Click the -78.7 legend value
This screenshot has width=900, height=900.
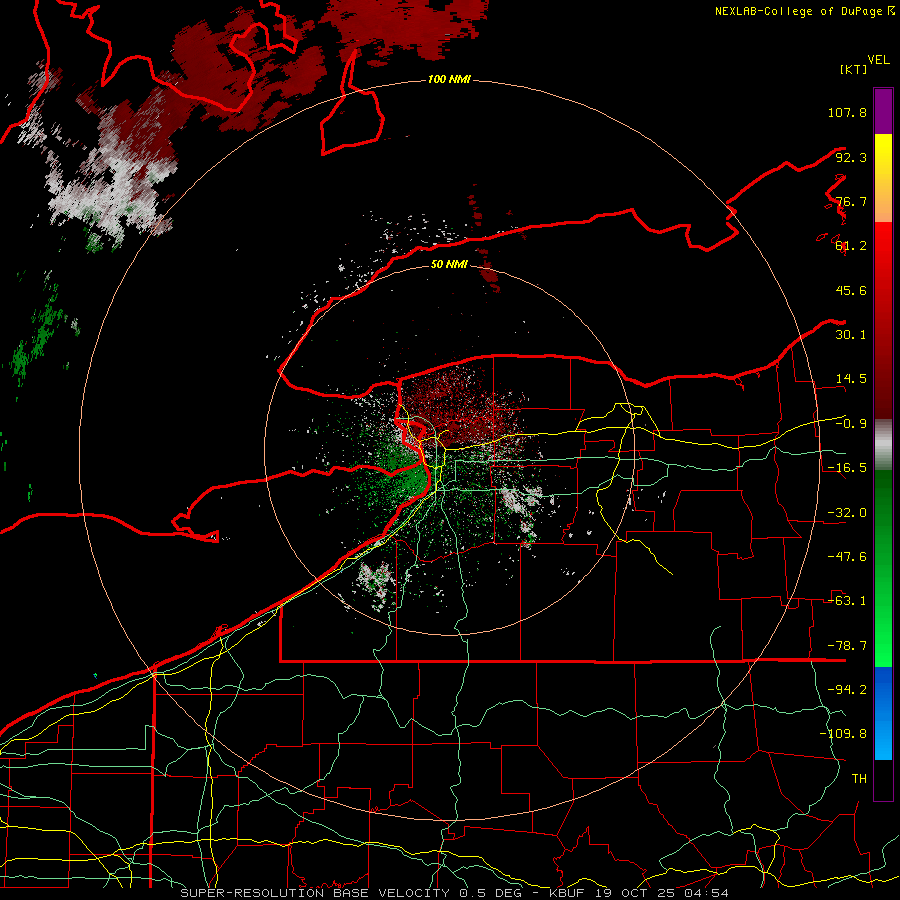(847, 646)
